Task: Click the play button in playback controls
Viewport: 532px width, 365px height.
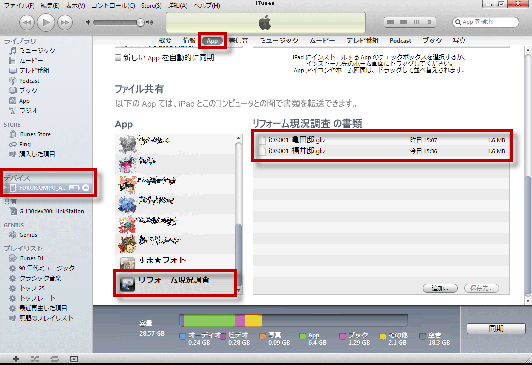Action: (x=46, y=22)
